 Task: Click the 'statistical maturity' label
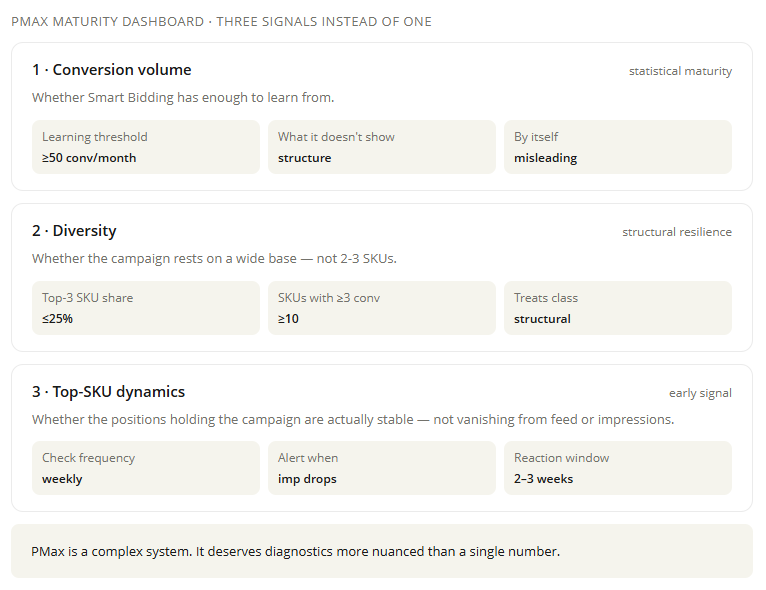[680, 71]
